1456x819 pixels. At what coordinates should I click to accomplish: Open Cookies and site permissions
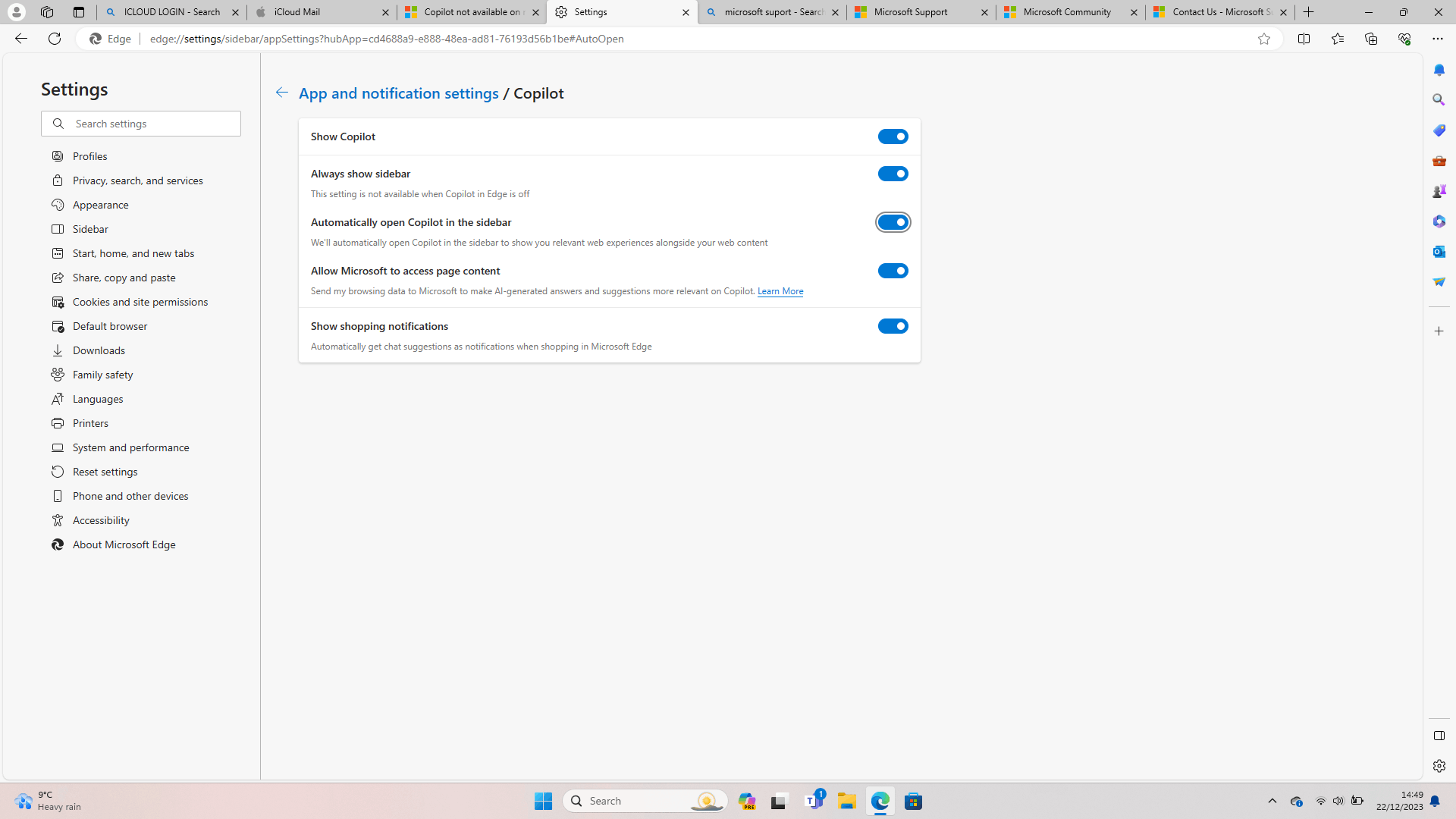click(x=141, y=302)
